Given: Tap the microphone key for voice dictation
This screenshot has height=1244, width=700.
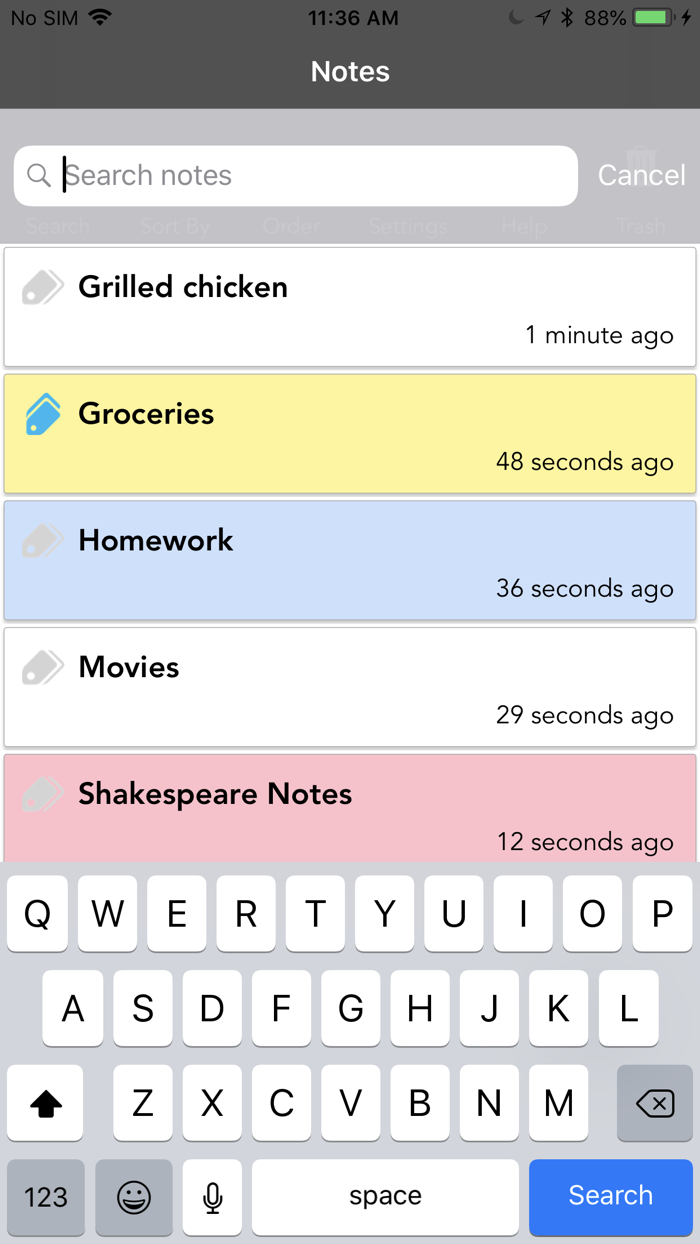Looking at the screenshot, I should click(x=211, y=1197).
